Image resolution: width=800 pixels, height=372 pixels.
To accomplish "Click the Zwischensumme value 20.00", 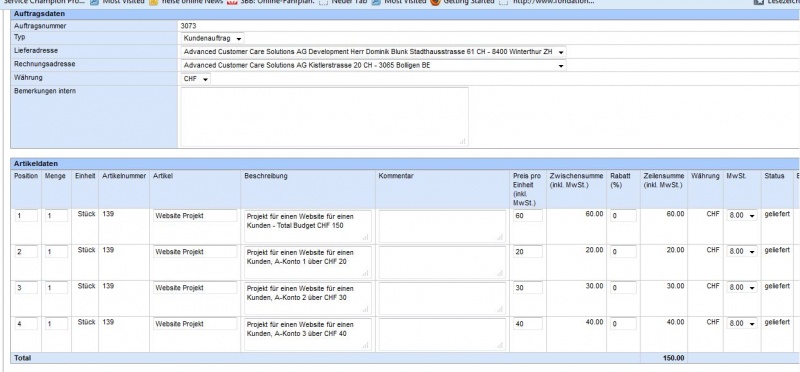I will [594, 250].
